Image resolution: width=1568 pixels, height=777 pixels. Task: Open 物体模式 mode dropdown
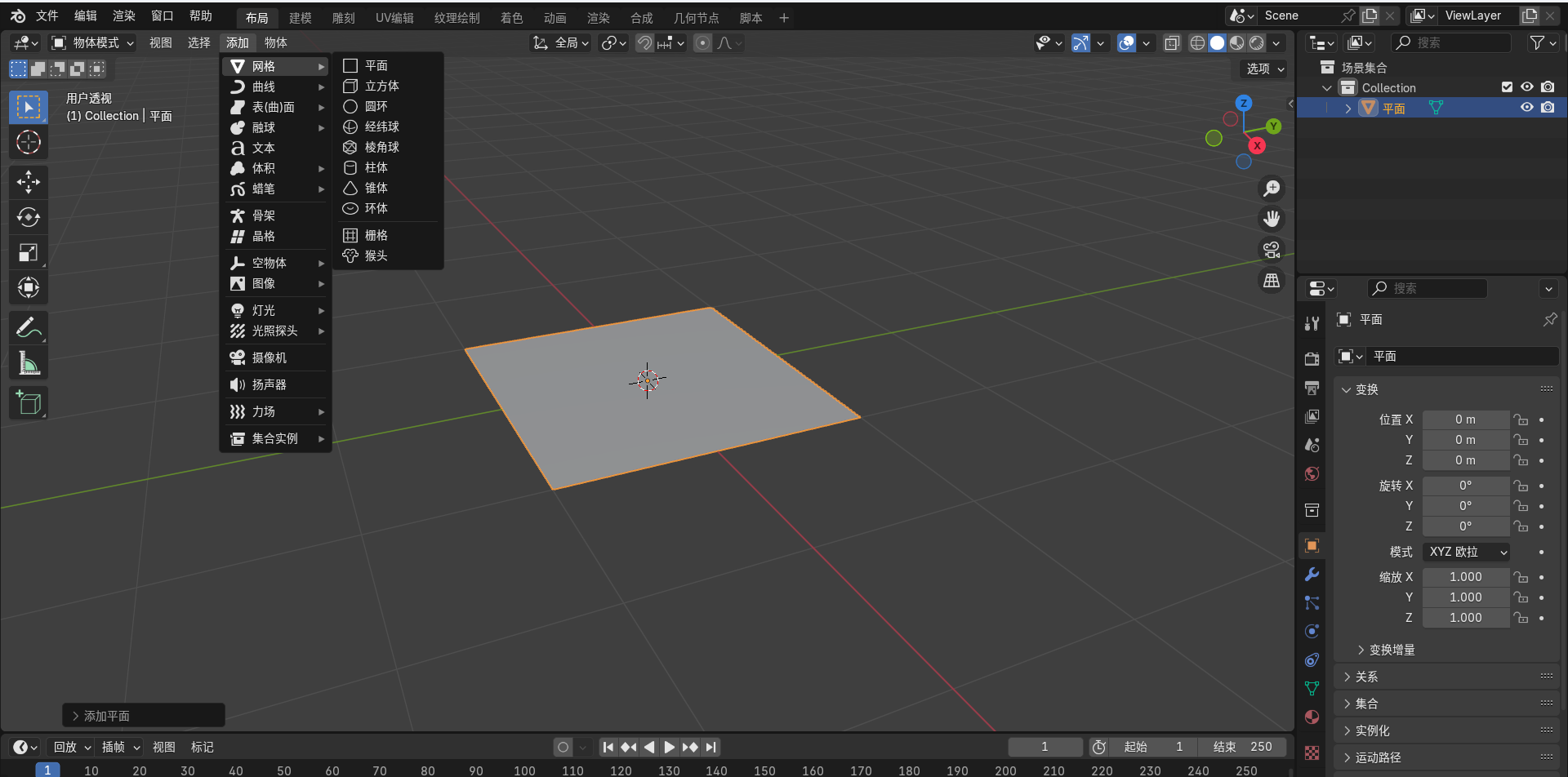[92, 42]
